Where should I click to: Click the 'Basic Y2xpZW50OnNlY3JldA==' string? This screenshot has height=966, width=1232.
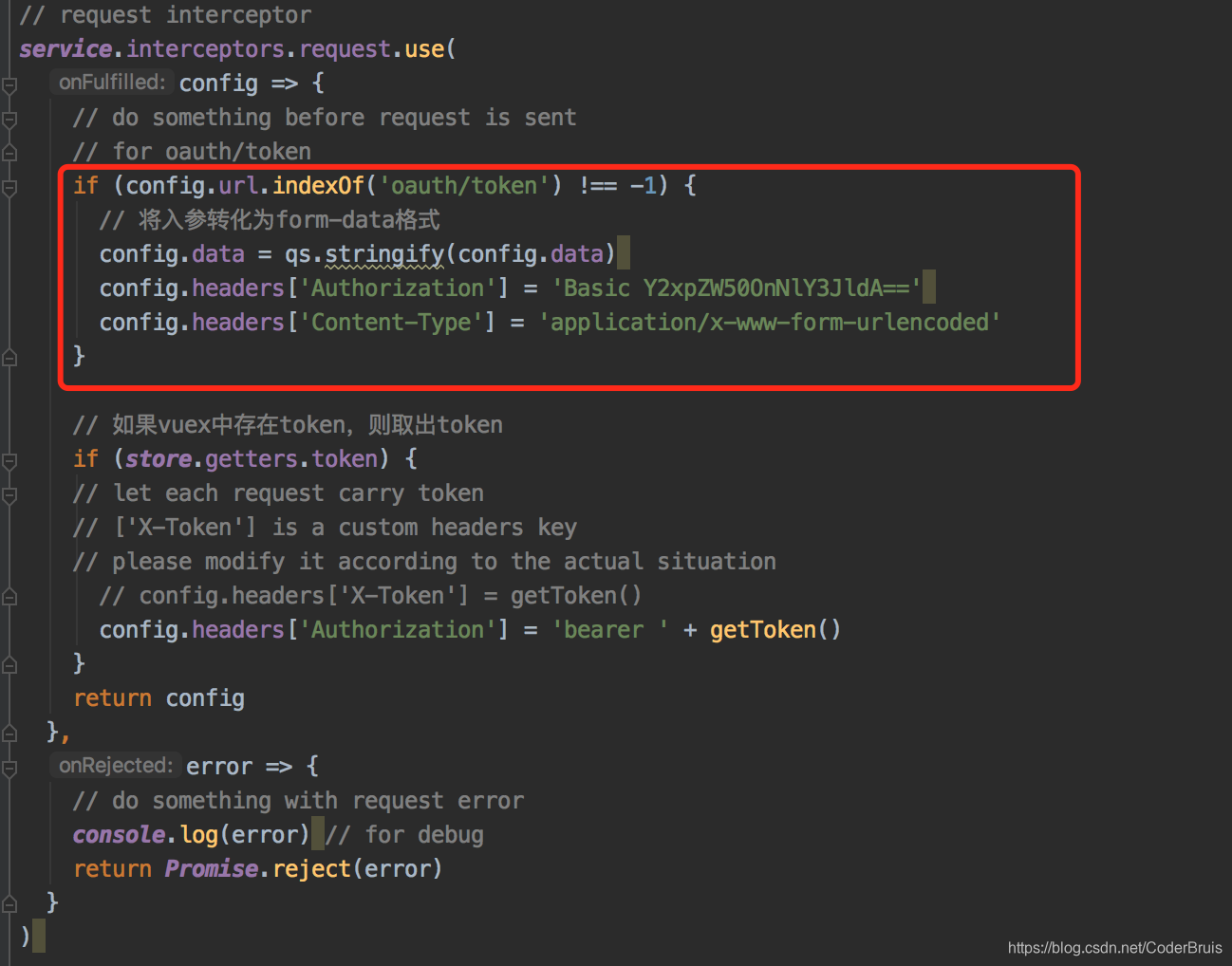[737, 288]
